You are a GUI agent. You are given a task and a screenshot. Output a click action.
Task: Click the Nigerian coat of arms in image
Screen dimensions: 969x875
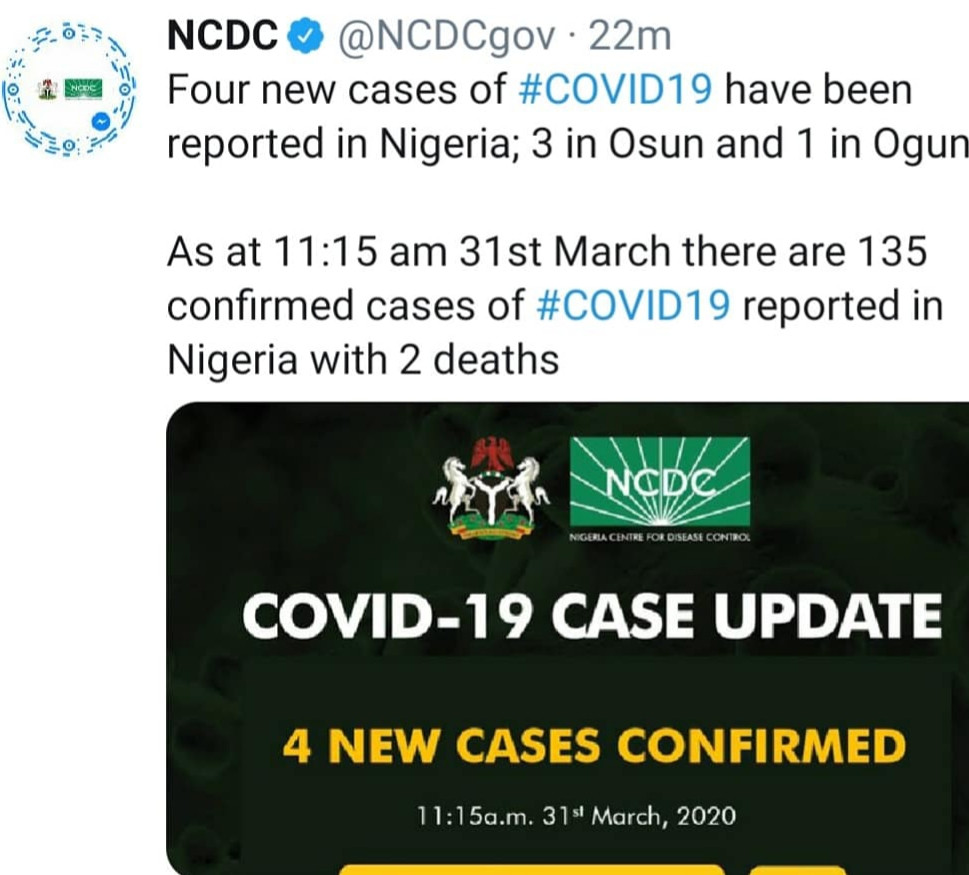pos(491,487)
